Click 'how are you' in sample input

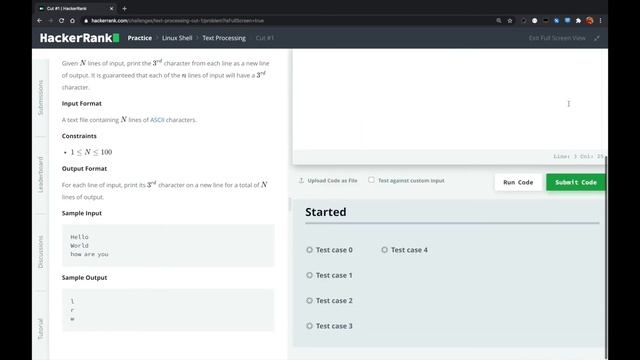89,254
